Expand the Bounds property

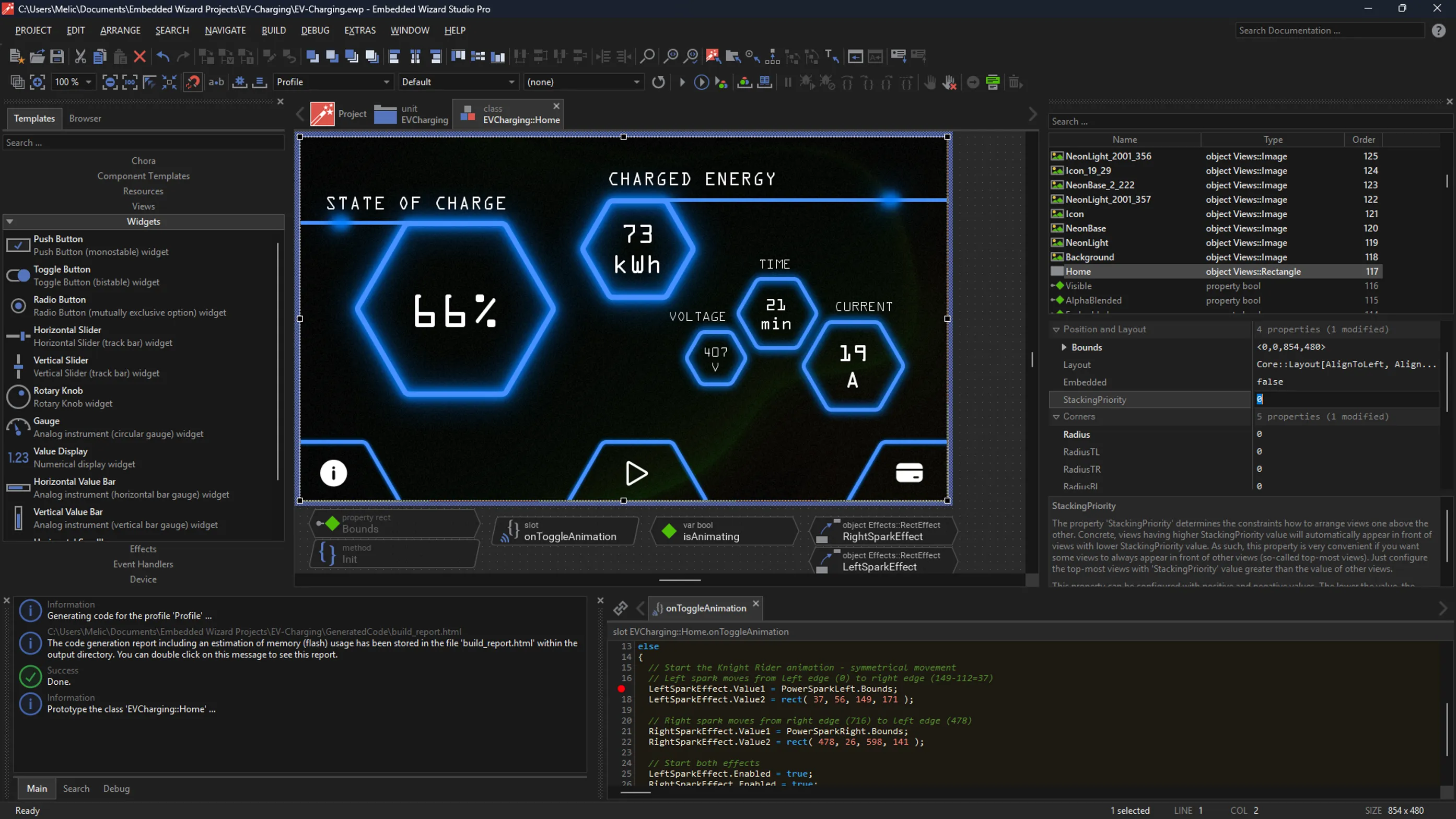[x=1064, y=347]
